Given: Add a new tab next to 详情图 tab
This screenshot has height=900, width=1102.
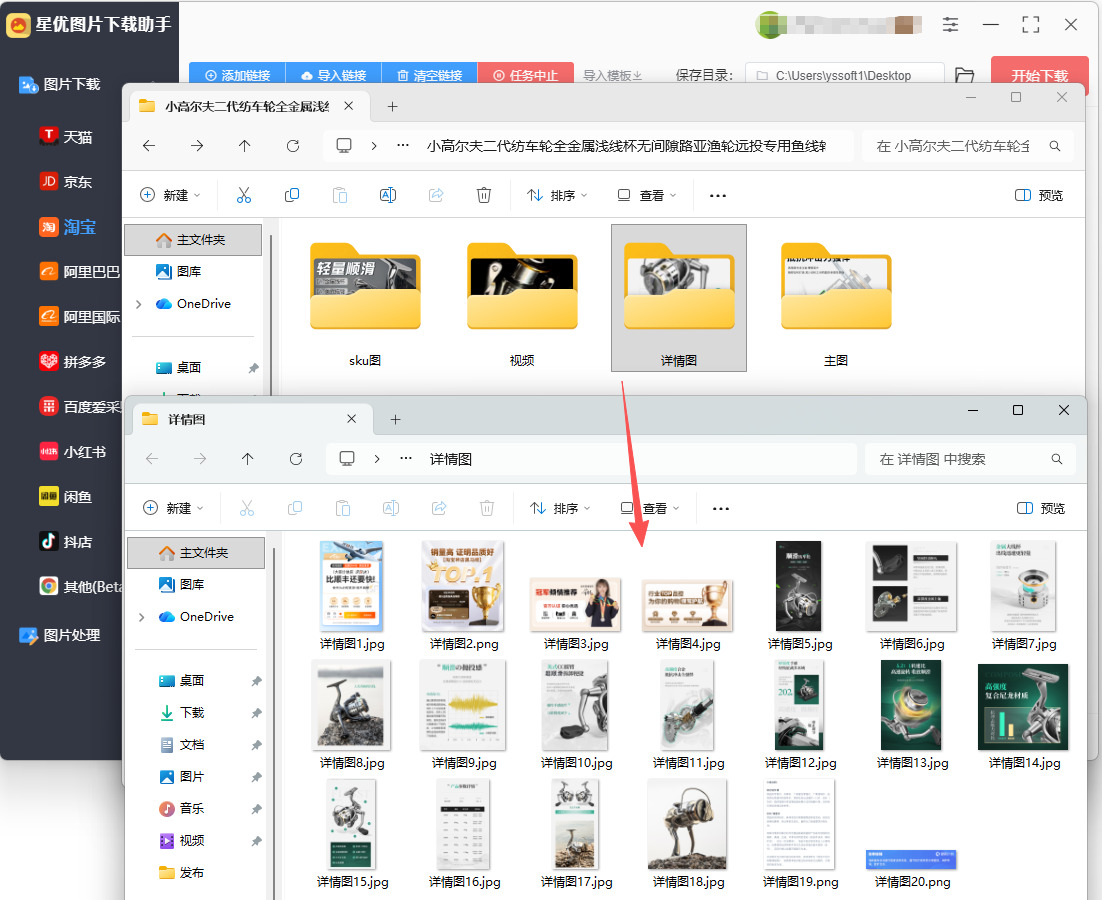Looking at the screenshot, I should (396, 419).
